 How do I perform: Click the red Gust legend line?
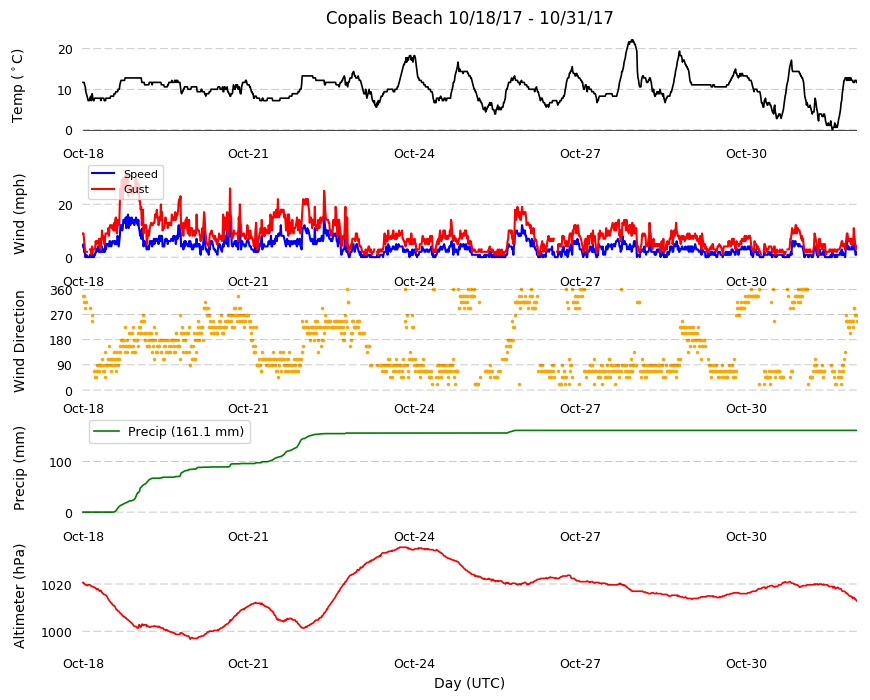(103, 189)
